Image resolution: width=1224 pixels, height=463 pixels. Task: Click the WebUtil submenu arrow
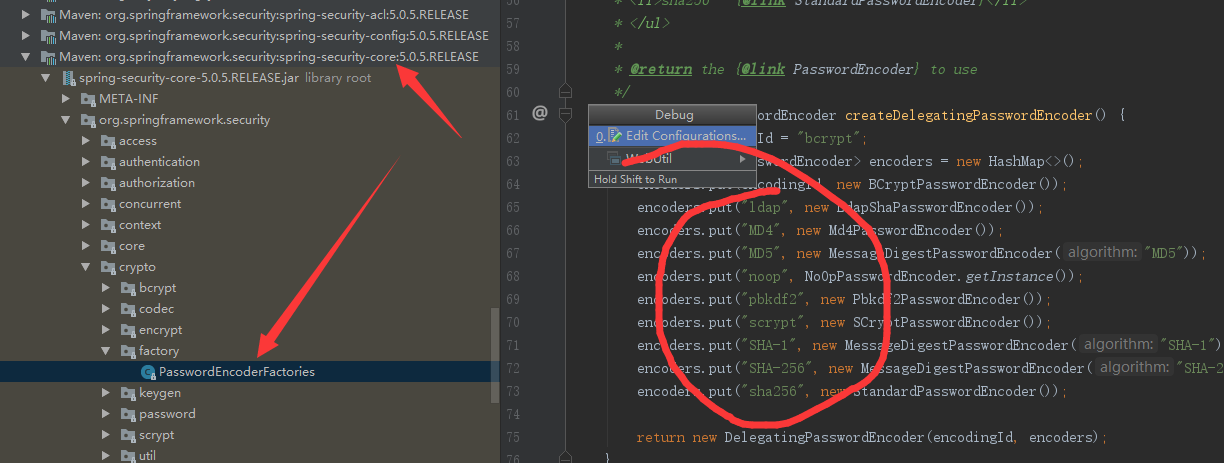743,159
